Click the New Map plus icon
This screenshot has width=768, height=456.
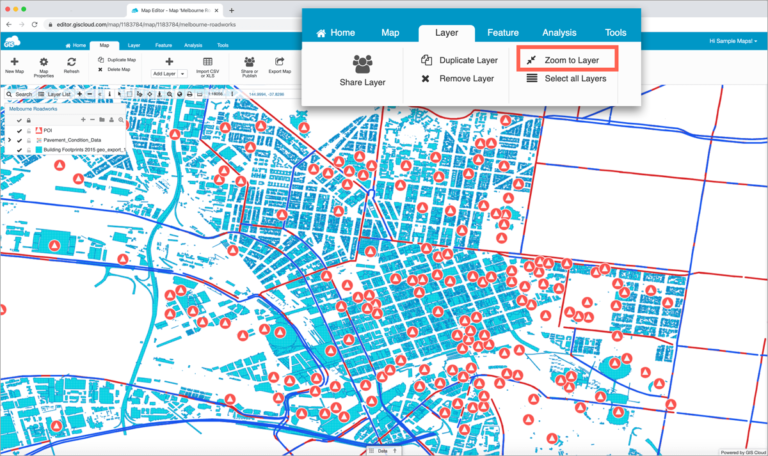14,62
